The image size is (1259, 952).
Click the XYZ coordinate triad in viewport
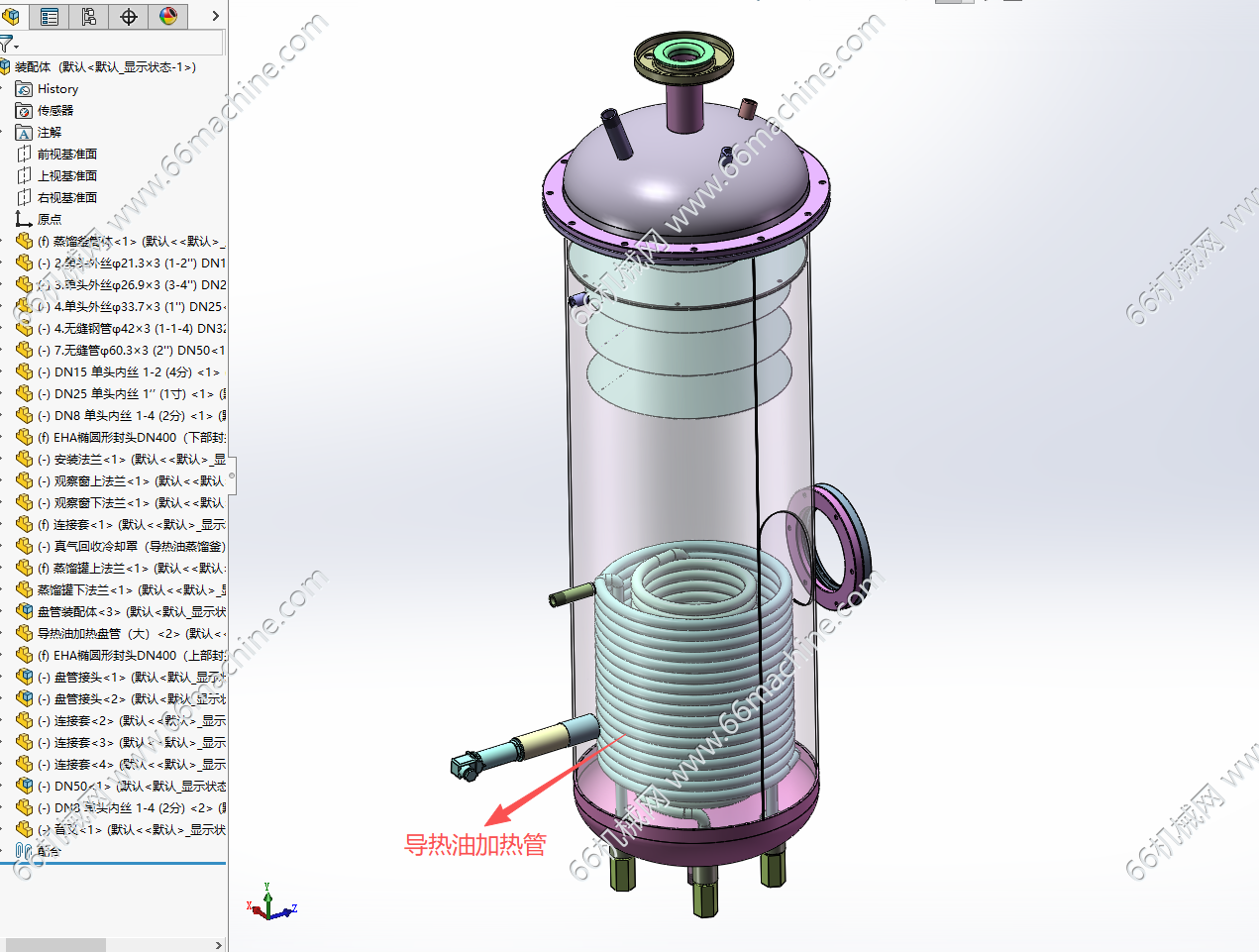[x=268, y=903]
